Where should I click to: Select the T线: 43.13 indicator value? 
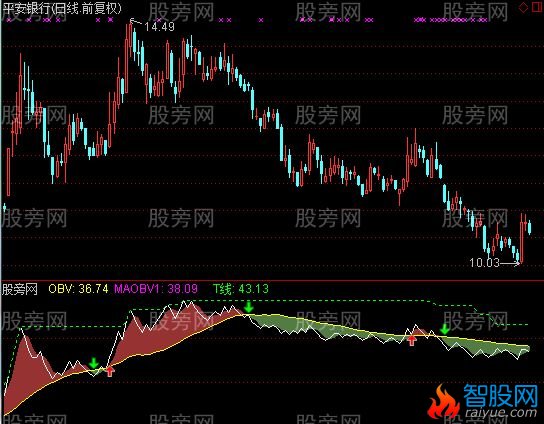241,289
